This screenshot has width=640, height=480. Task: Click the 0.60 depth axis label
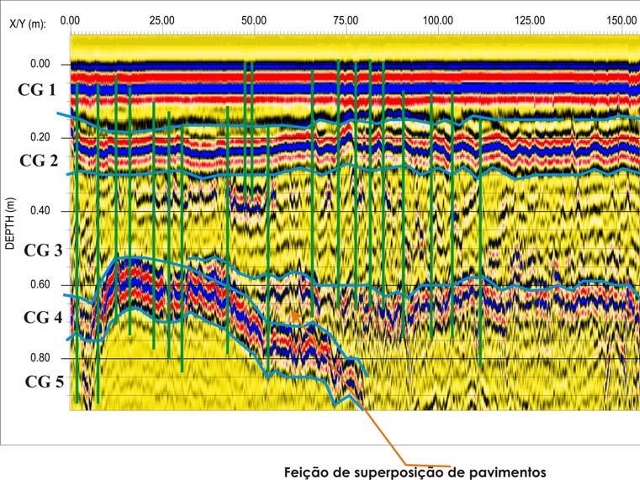click(x=40, y=284)
